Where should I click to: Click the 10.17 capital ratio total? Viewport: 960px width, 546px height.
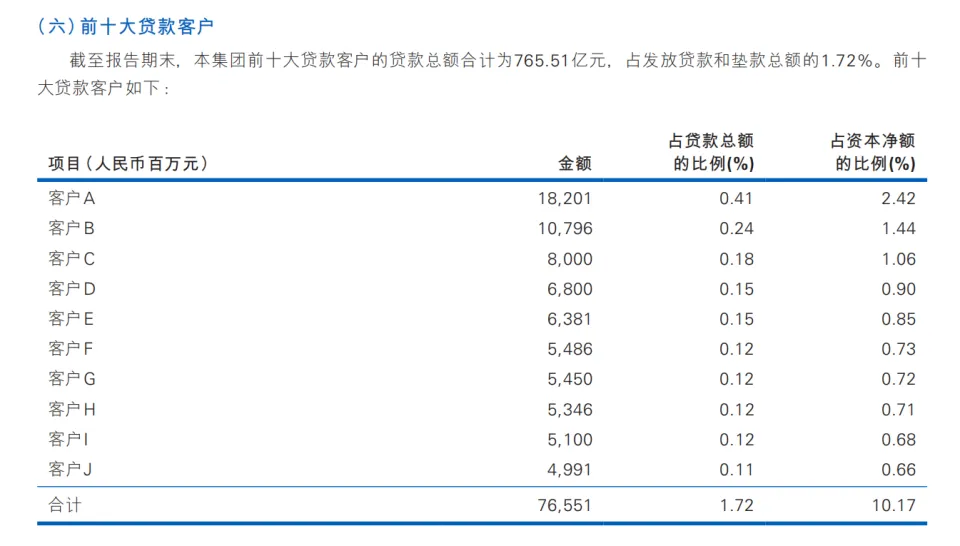click(x=893, y=505)
